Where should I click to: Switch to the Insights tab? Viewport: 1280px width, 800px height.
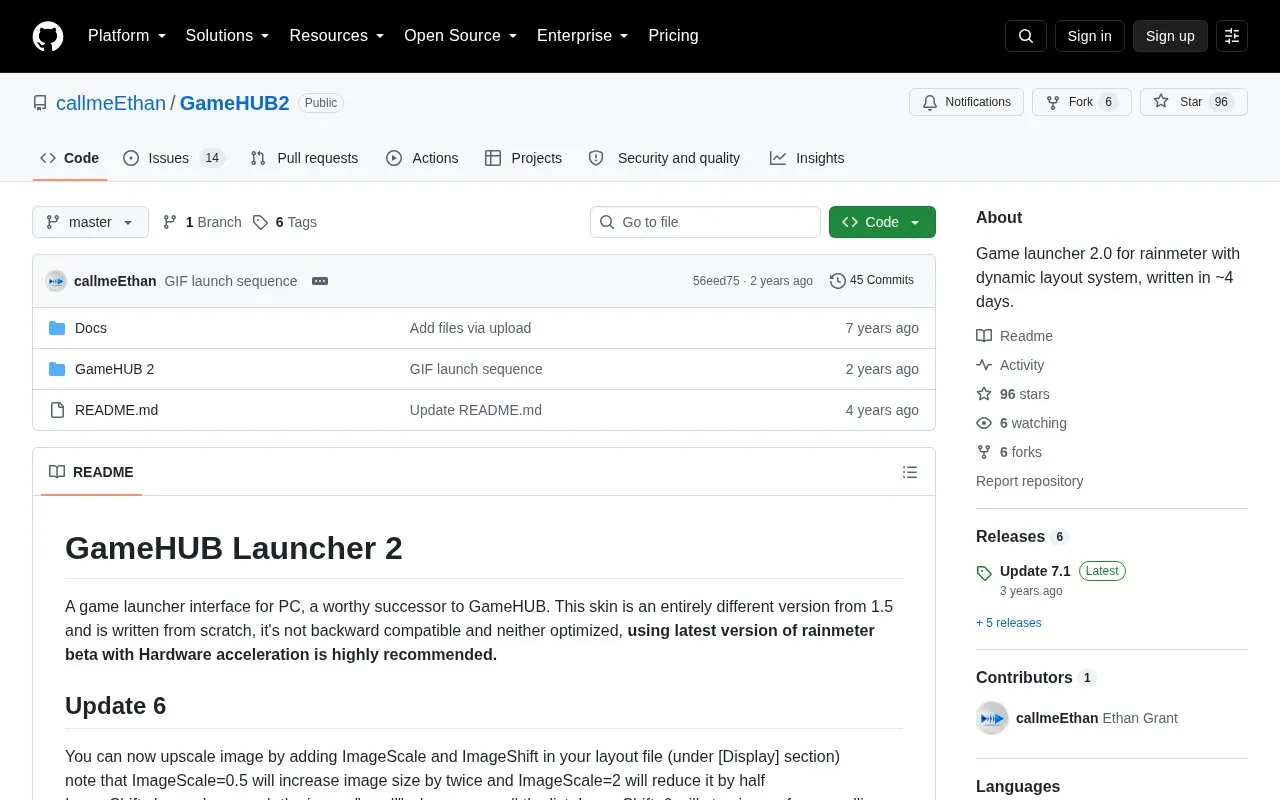[807, 158]
